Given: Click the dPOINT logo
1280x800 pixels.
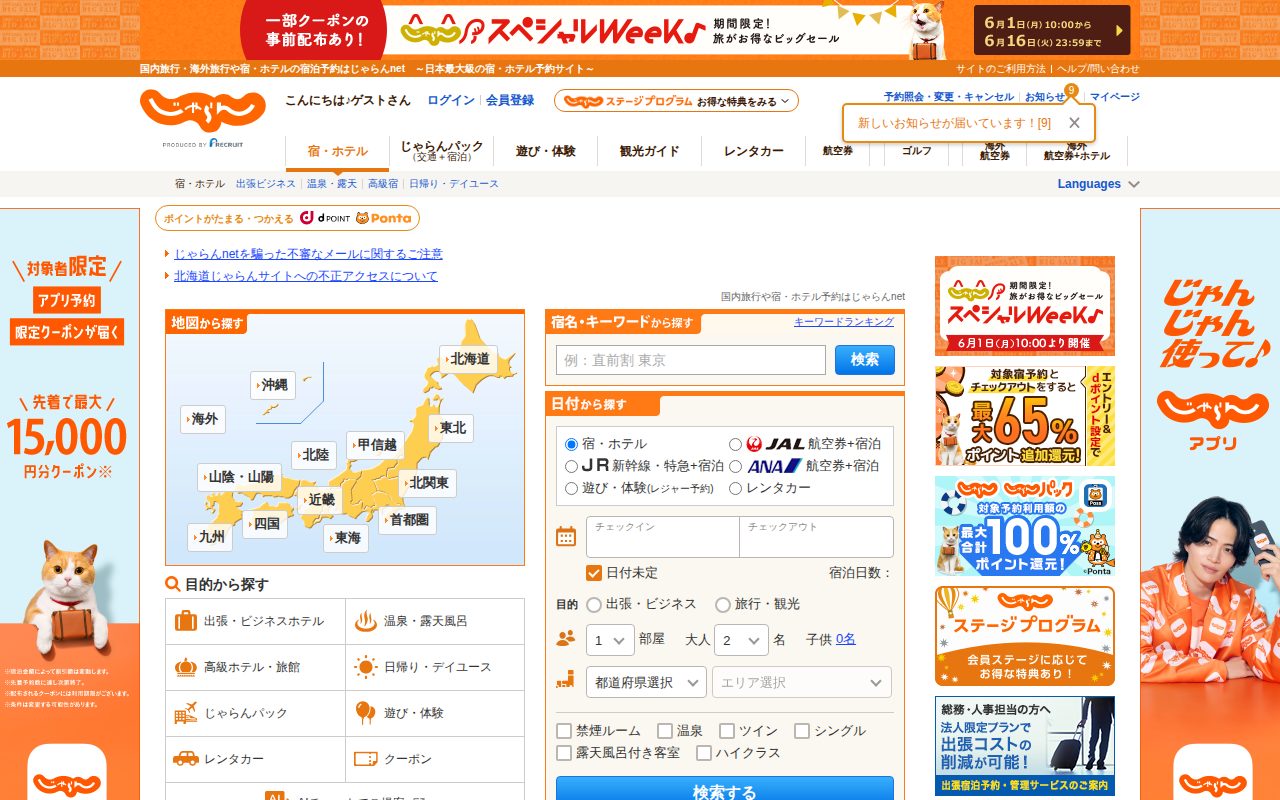Looking at the screenshot, I should 325,218.
